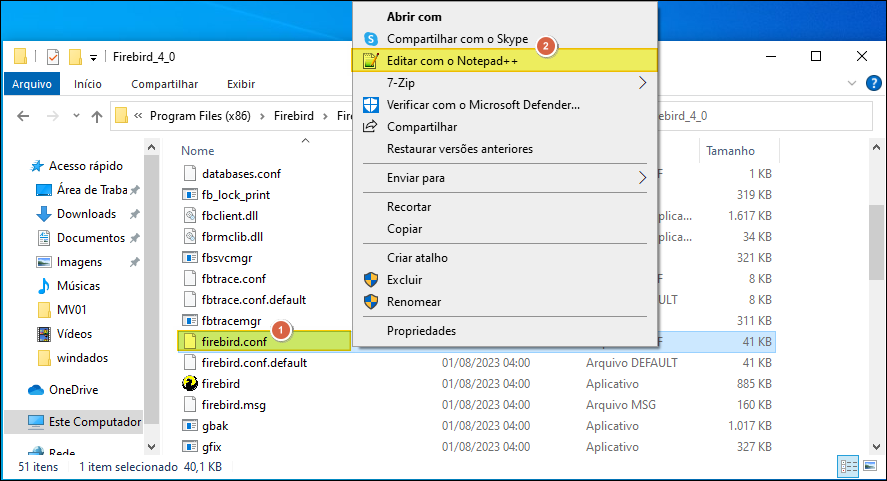Viewport: 887px width, 481px height.
Task: Open the Arquivo ribbon tab
Action: pos(32,84)
